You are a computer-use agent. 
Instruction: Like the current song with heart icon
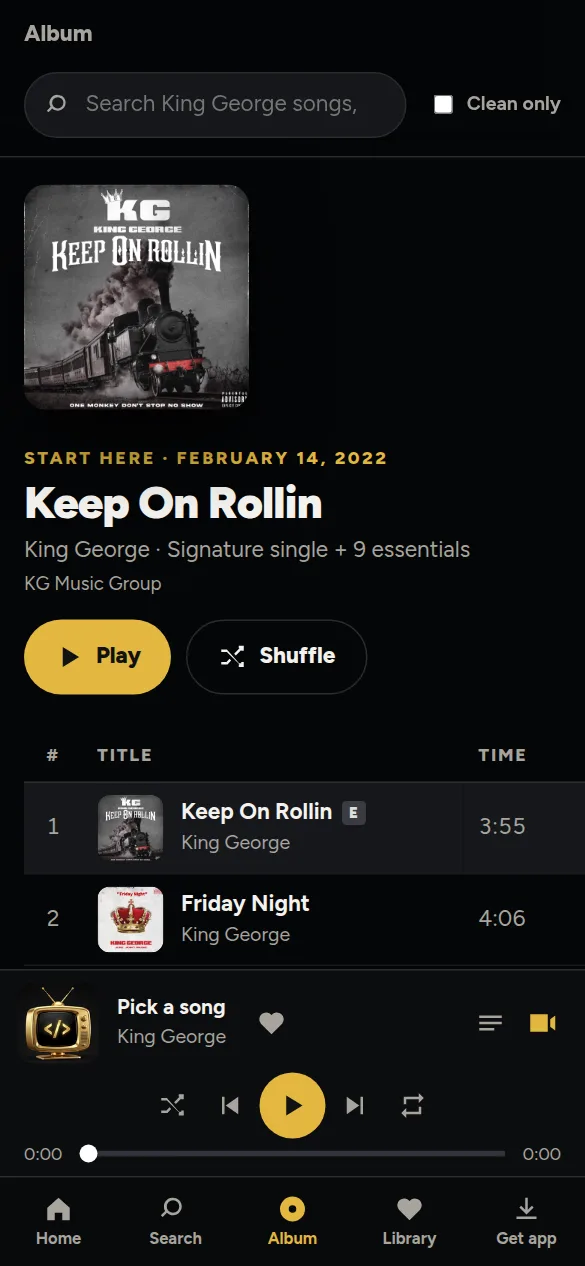coord(272,1023)
